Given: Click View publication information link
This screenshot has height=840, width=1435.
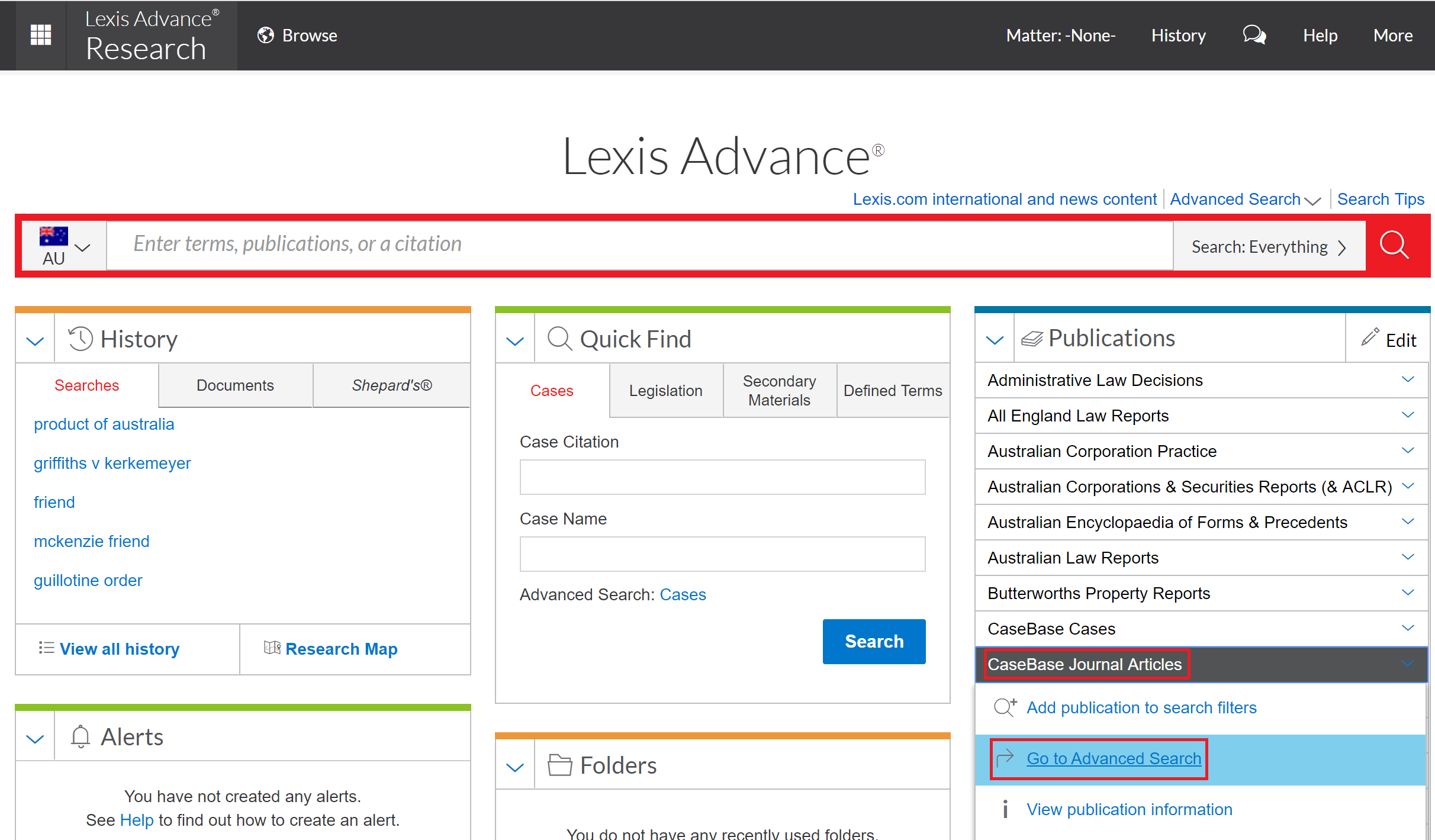Looking at the screenshot, I should point(1130,809).
